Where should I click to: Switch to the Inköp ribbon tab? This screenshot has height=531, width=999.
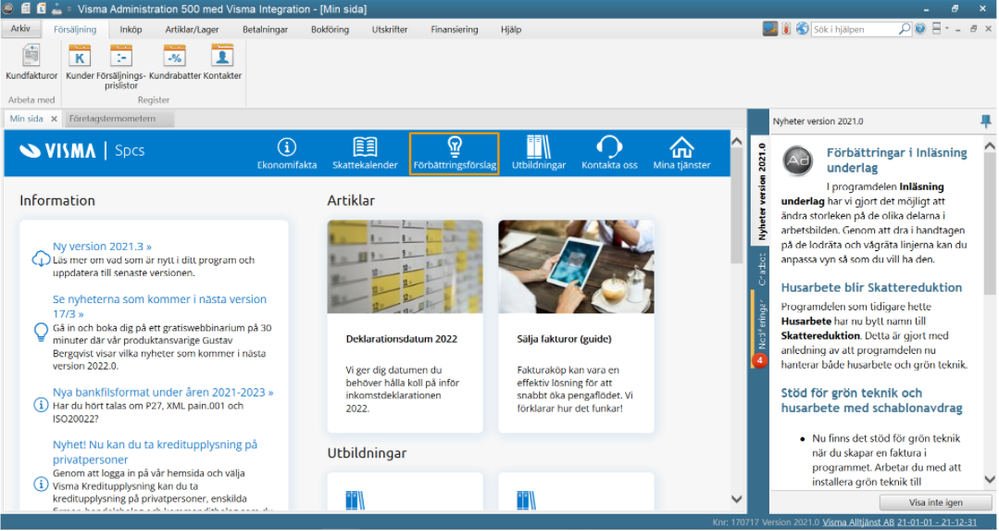tap(131, 29)
